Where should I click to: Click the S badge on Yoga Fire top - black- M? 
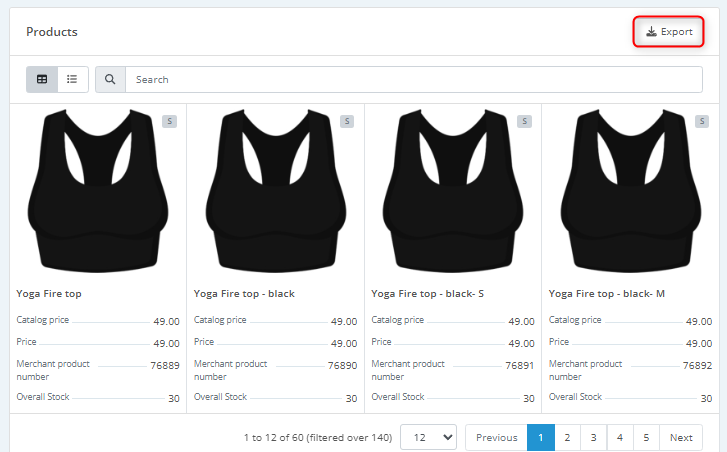click(702, 121)
